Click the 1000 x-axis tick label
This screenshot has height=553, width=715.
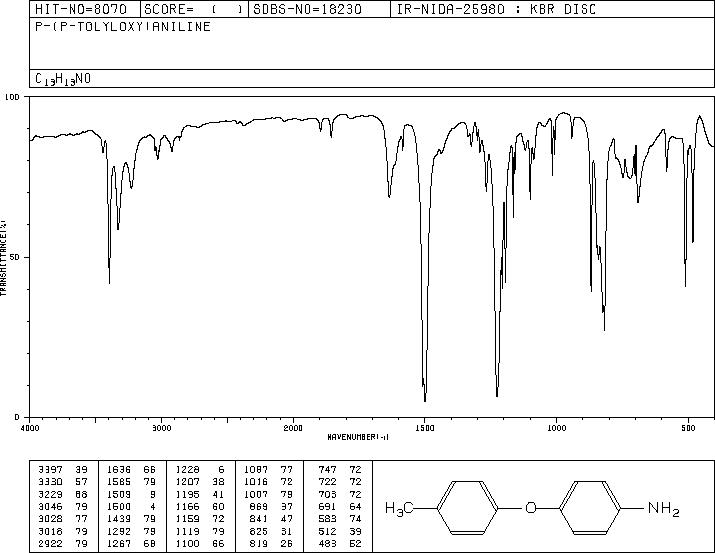point(556,428)
